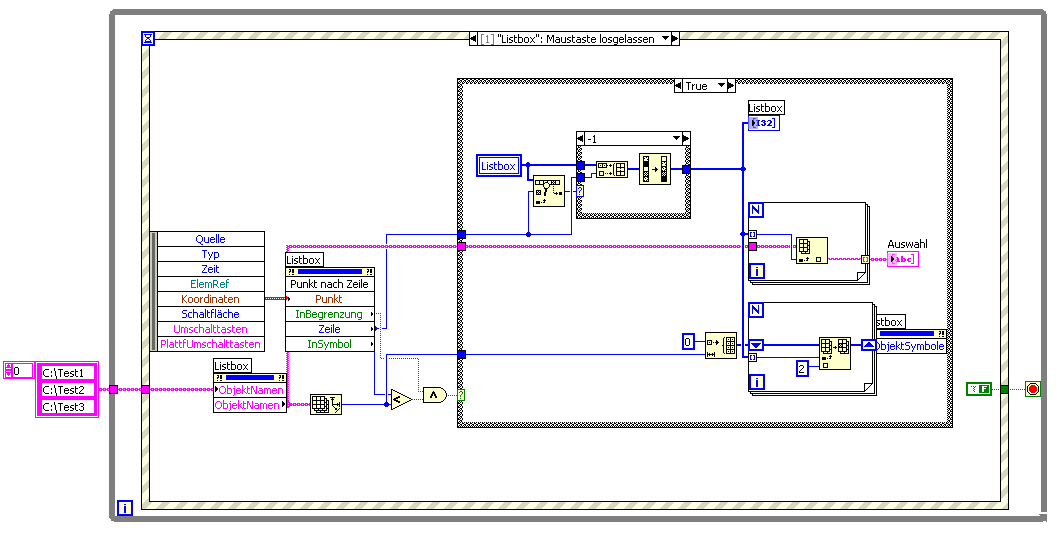Viewport: 1057px width, 533px height.
Task: Select the Replace Array Subset function icon
Action: tap(835, 354)
